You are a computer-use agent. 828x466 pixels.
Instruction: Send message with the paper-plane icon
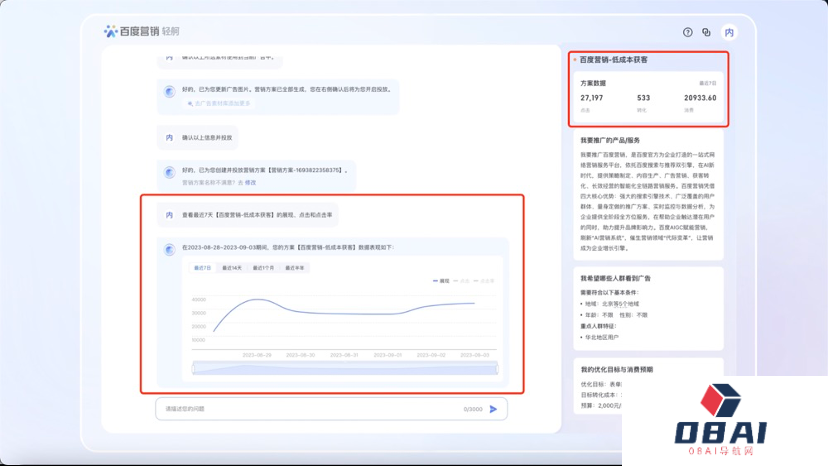(x=493, y=409)
